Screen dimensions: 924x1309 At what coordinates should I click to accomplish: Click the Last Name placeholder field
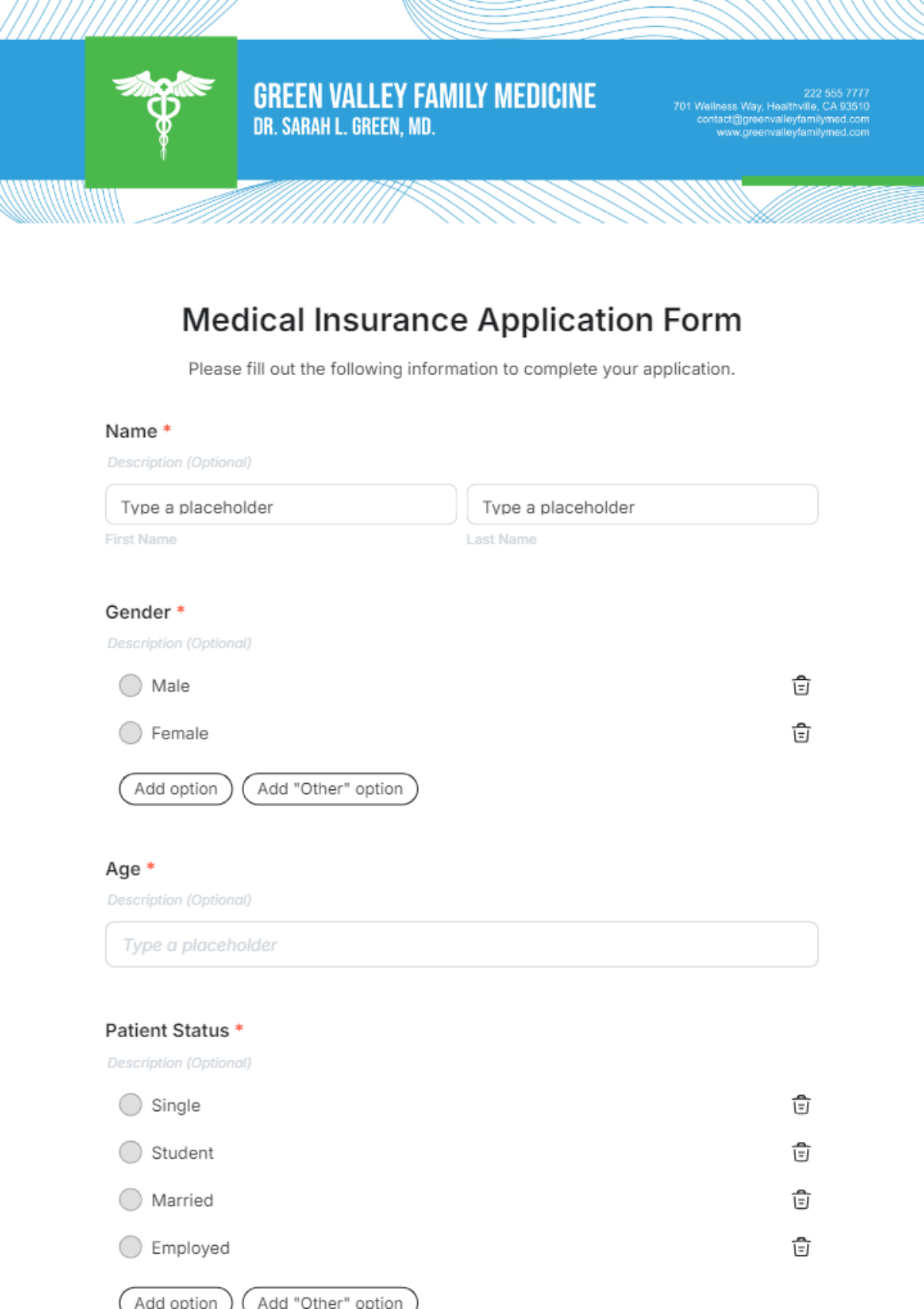[642, 505]
